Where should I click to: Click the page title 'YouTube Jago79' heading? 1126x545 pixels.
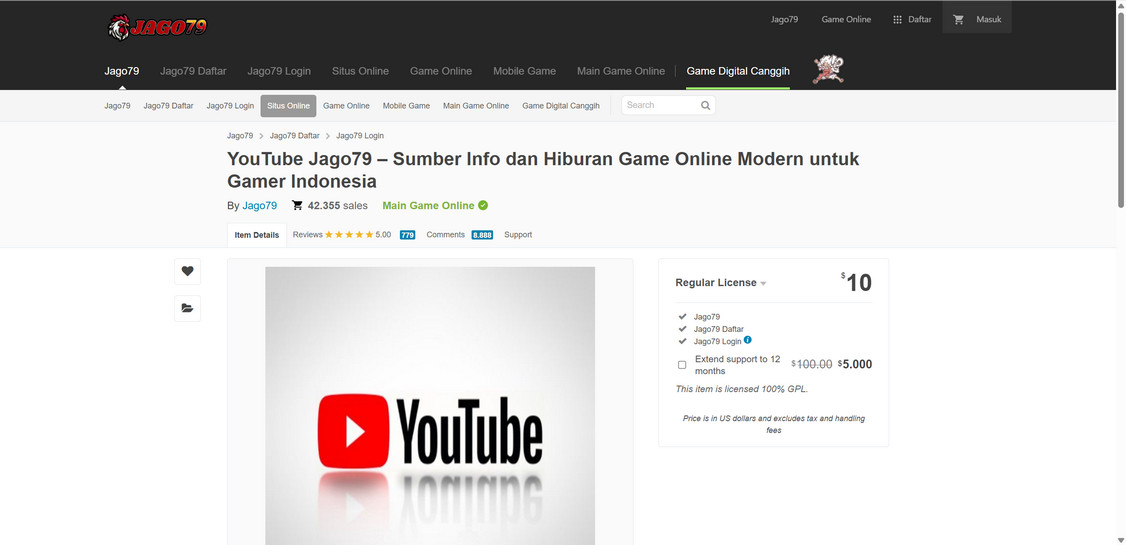[543, 169]
